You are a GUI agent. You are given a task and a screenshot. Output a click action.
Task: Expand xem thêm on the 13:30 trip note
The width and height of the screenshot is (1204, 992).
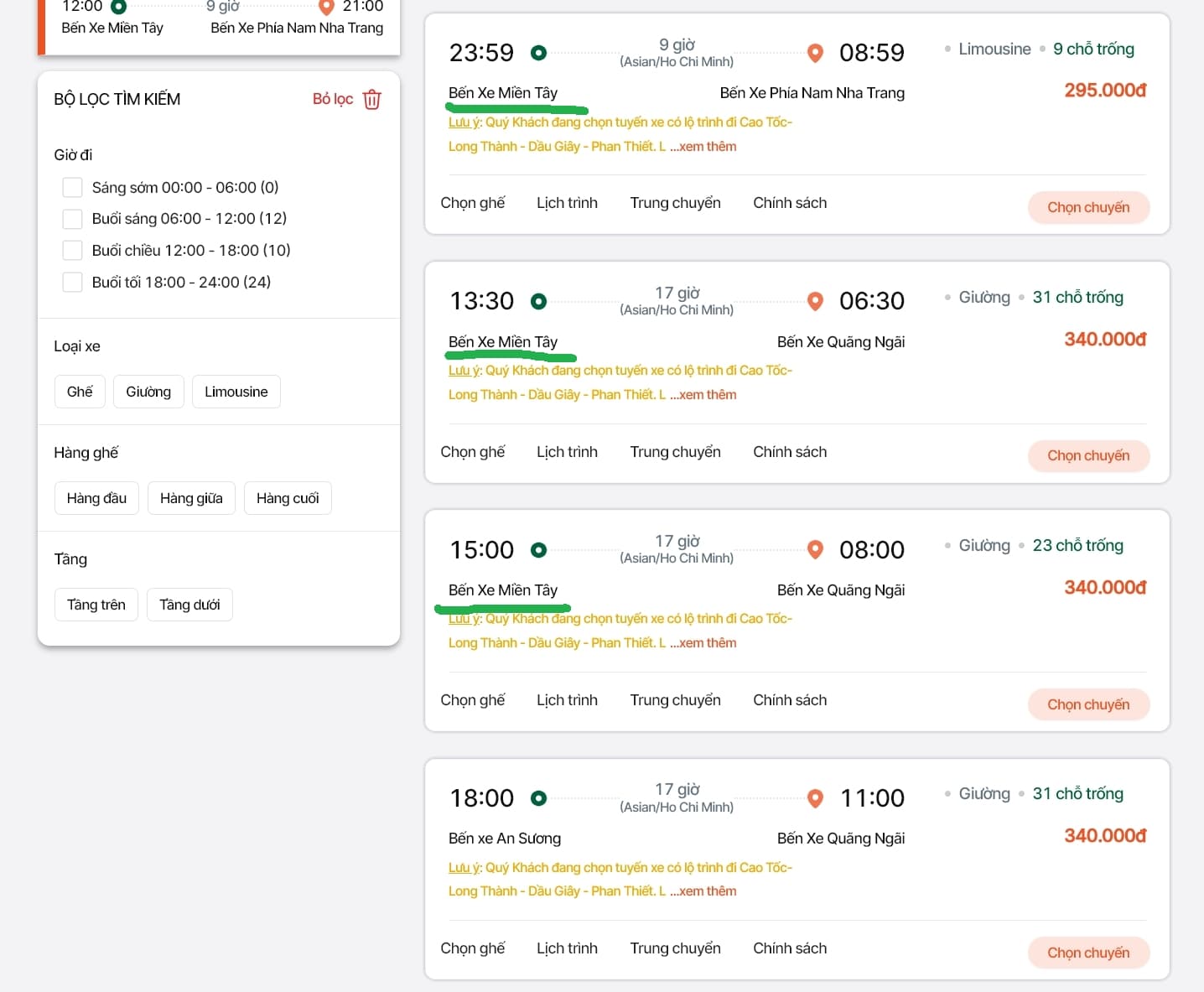707,395
